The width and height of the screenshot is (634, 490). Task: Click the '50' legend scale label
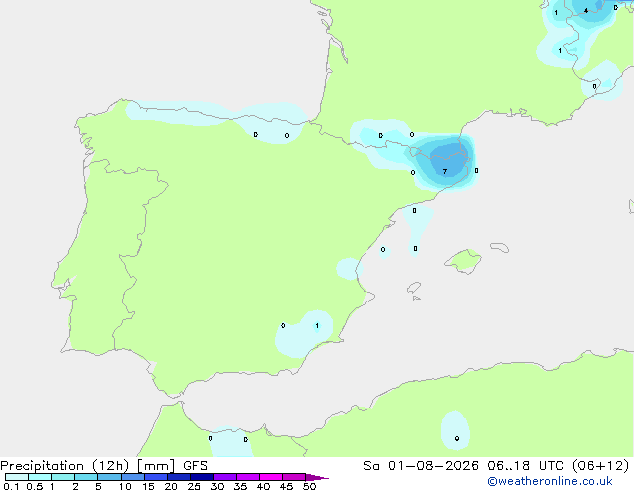coord(309,486)
